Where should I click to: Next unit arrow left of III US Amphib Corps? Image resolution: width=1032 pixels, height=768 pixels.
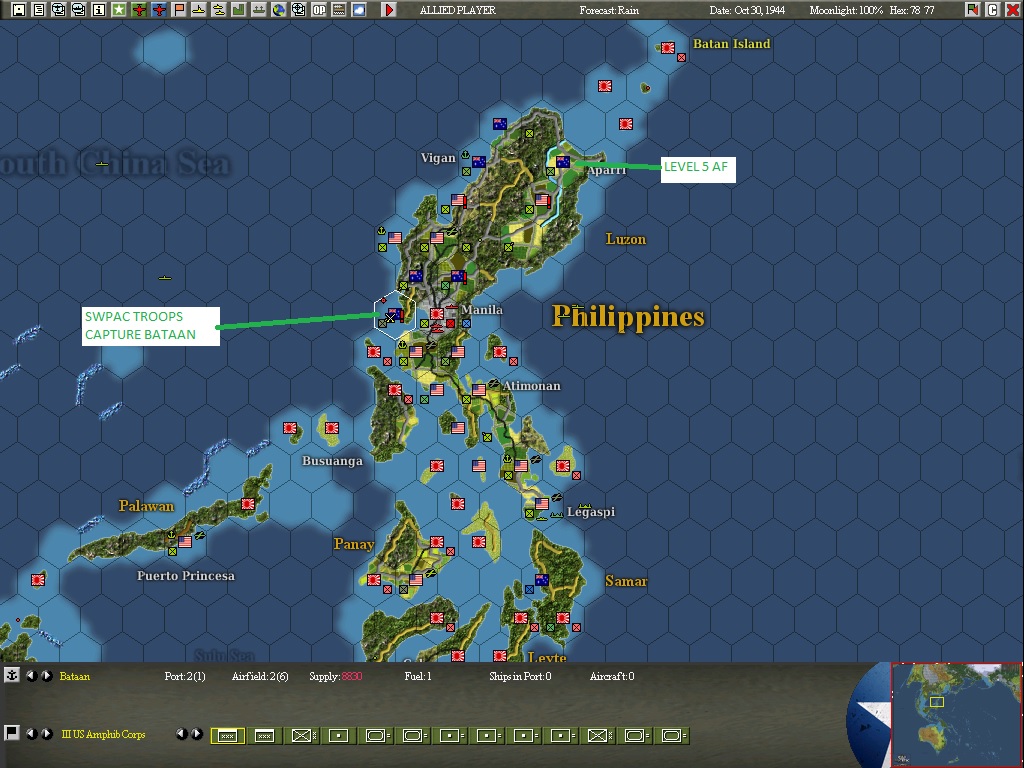(x=47, y=733)
